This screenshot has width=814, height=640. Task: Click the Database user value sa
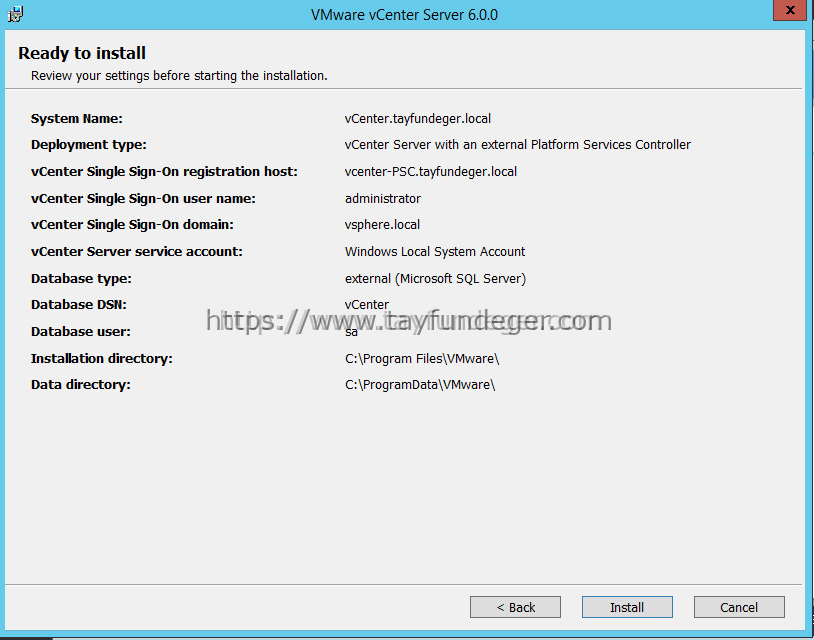(x=351, y=332)
